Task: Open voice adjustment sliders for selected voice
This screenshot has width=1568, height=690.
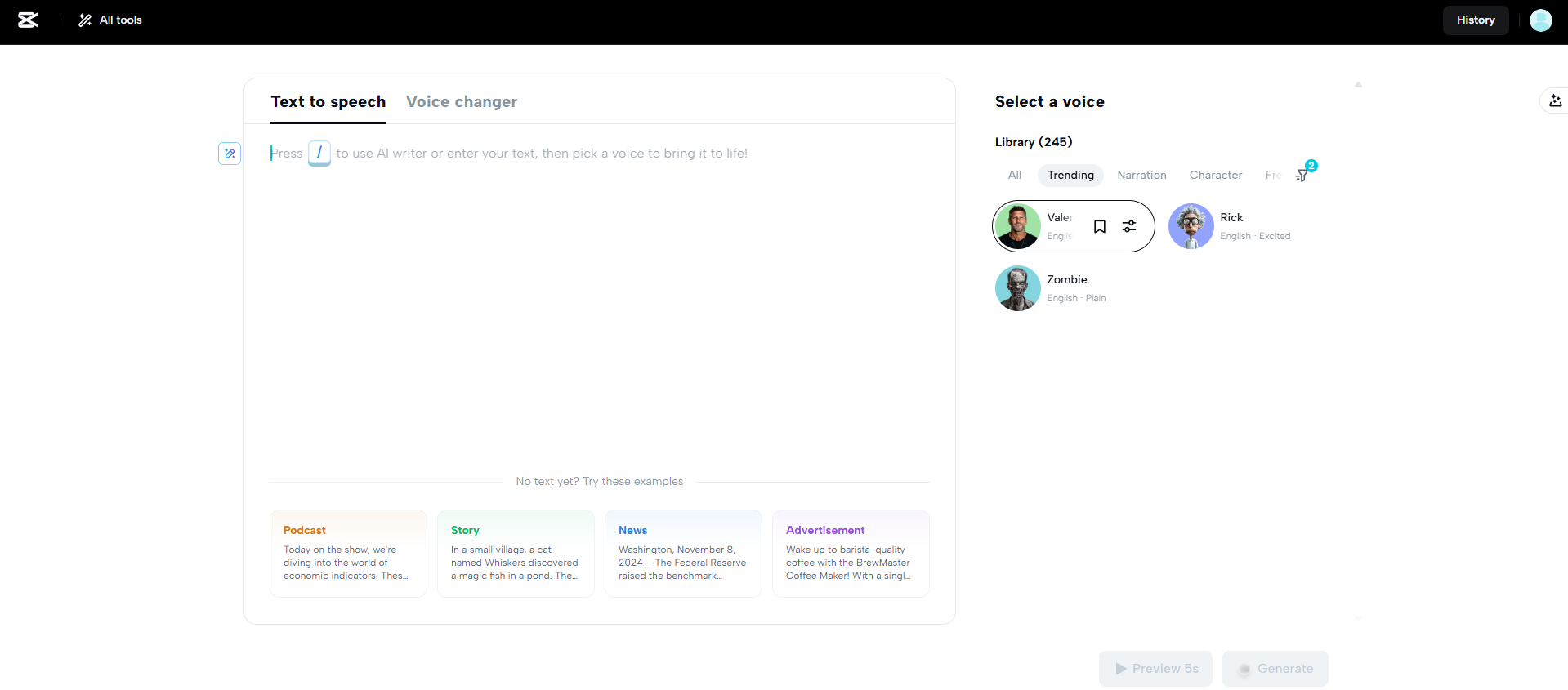Action: click(x=1129, y=227)
